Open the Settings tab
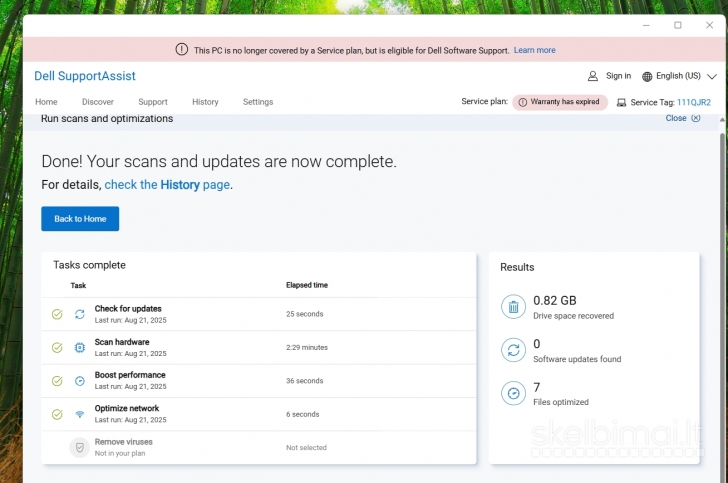Screen dimensions: 728x483 pos(258,102)
